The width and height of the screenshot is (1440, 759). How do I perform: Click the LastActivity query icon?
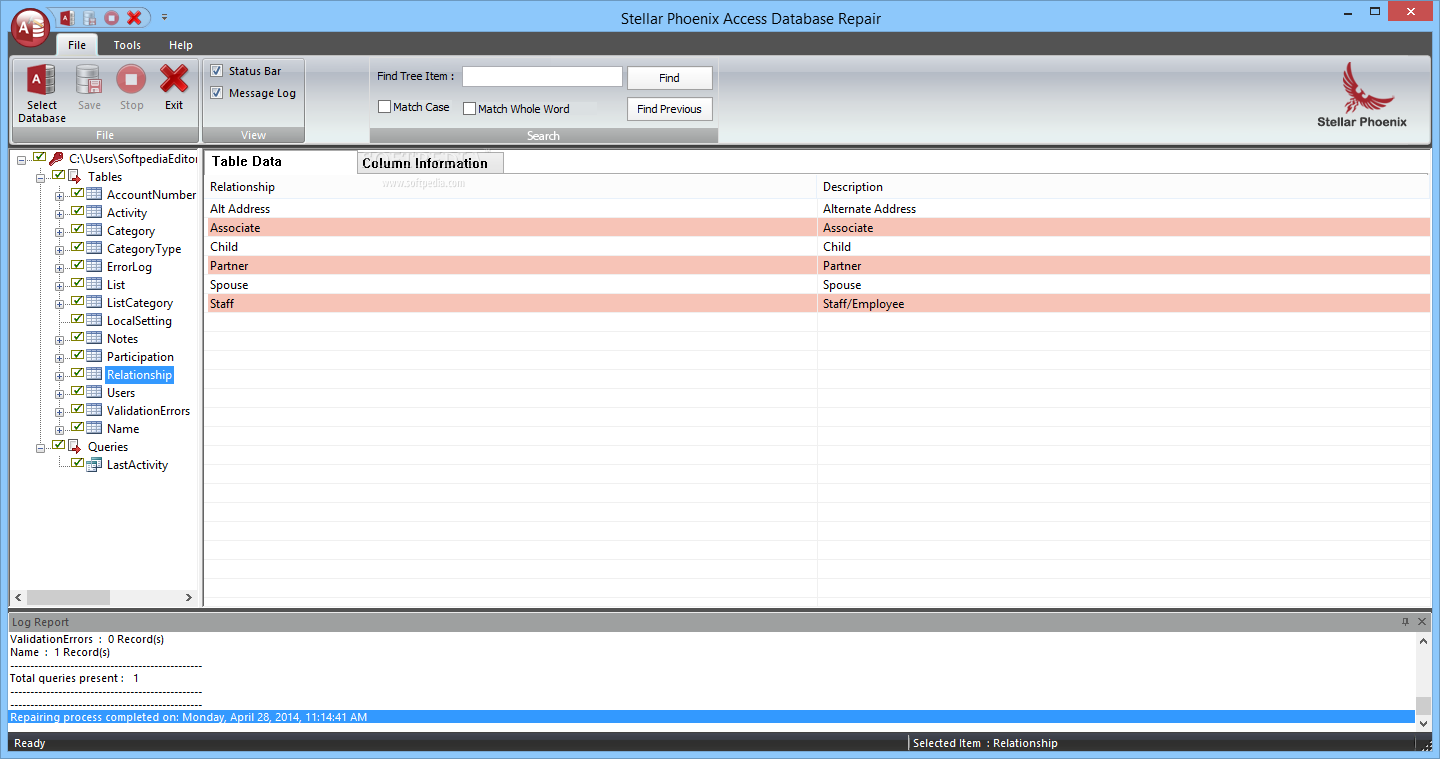click(x=94, y=464)
